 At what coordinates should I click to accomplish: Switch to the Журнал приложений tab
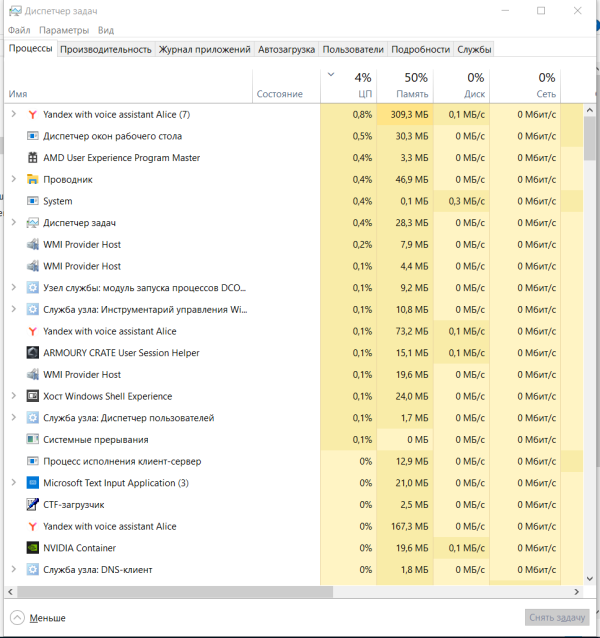point(205,50)
